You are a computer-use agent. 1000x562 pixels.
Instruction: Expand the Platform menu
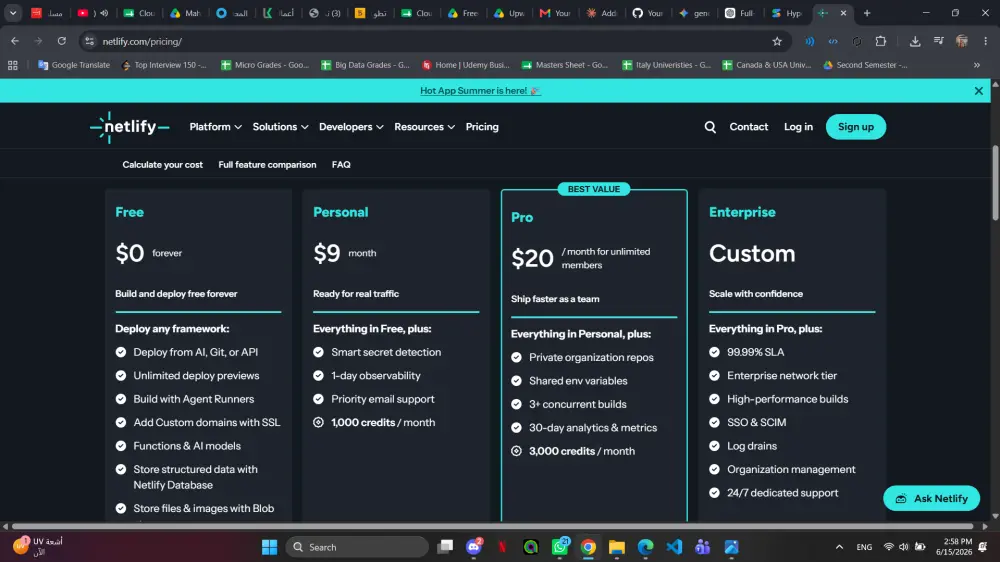tap(216, 127)
